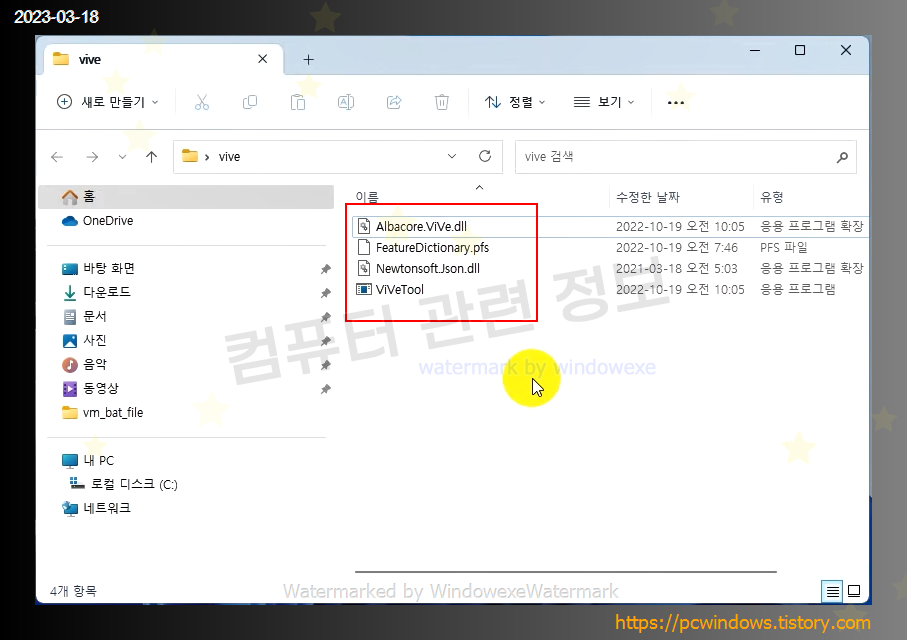Open the See more three-dot menu
This screenshot has width=907, height=640.
pyautogui.click(x=676, y=102)
